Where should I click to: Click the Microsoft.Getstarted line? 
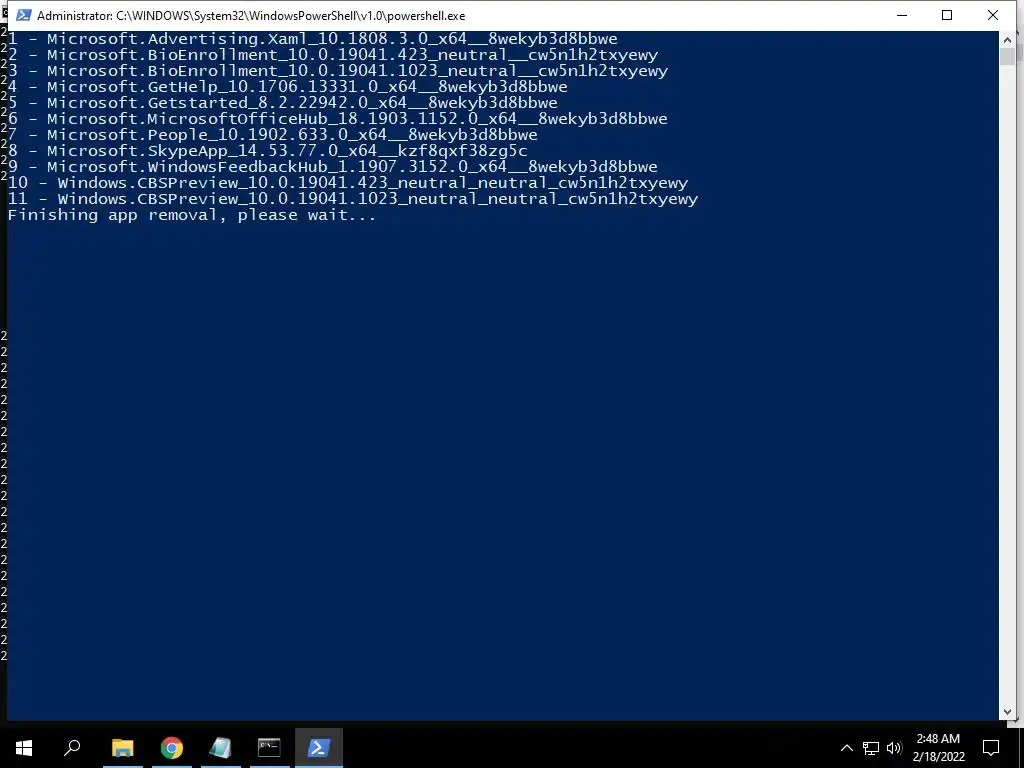[x=282, y=103]
